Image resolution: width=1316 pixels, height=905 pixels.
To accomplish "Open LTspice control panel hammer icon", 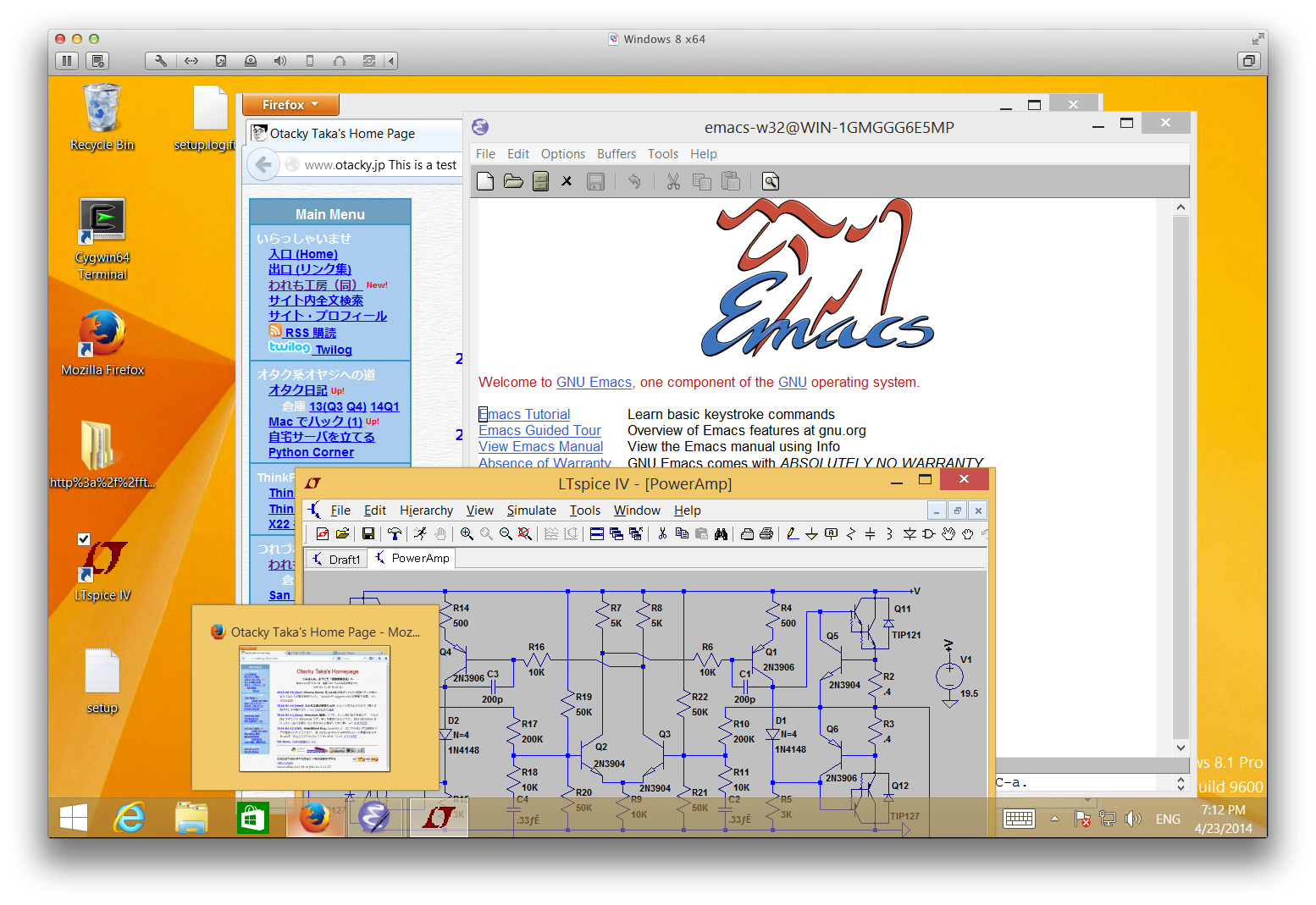I will click(394, 533).
